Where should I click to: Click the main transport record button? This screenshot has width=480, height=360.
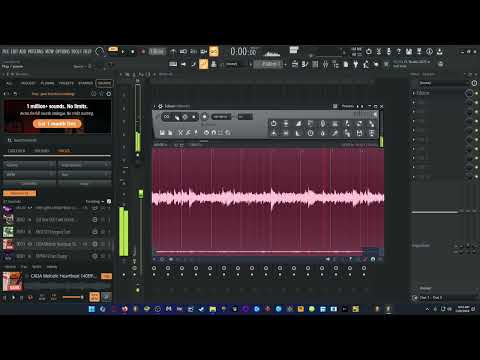(x=143, y=52)
